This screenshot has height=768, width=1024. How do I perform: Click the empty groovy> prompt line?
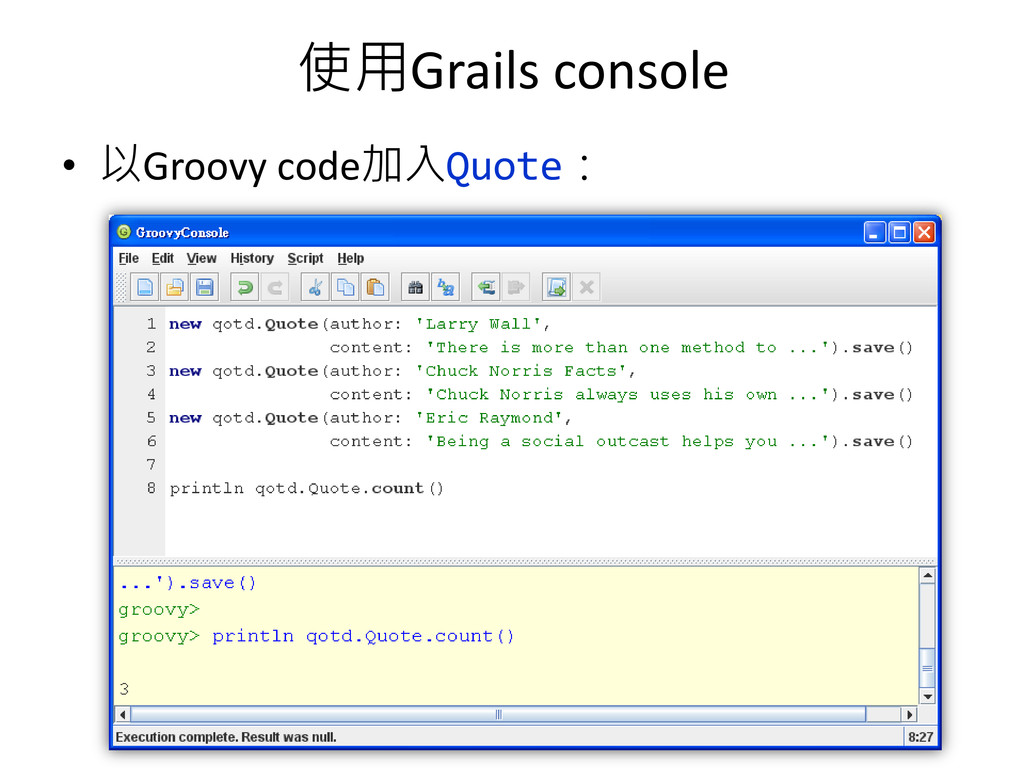[x=159, y=610]
